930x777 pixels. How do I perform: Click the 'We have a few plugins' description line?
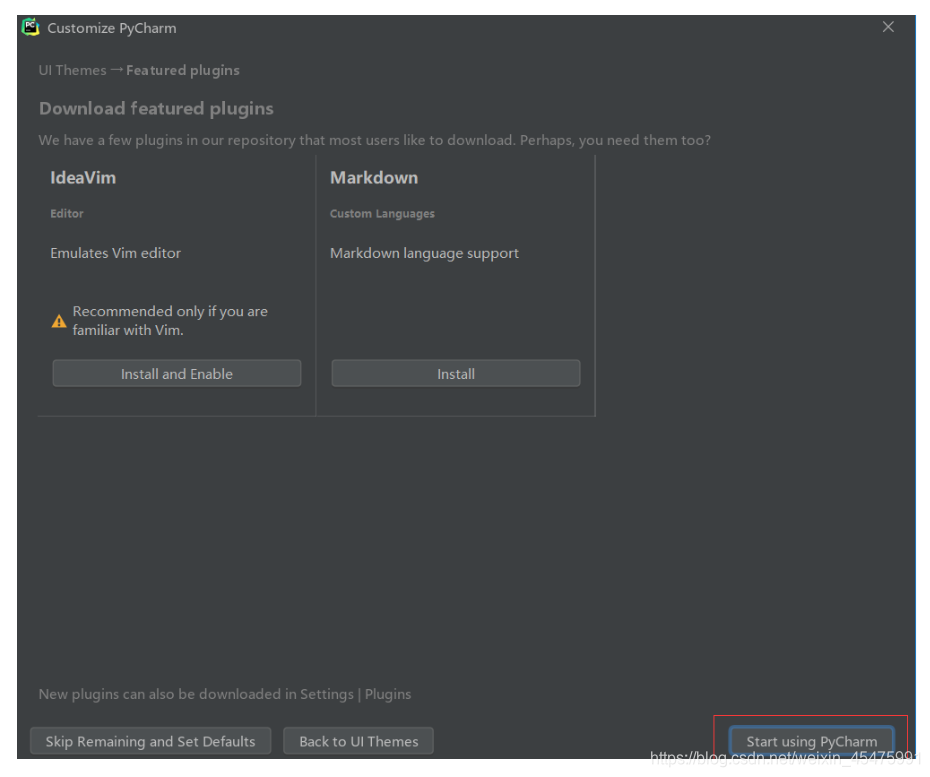click(375, 140)
